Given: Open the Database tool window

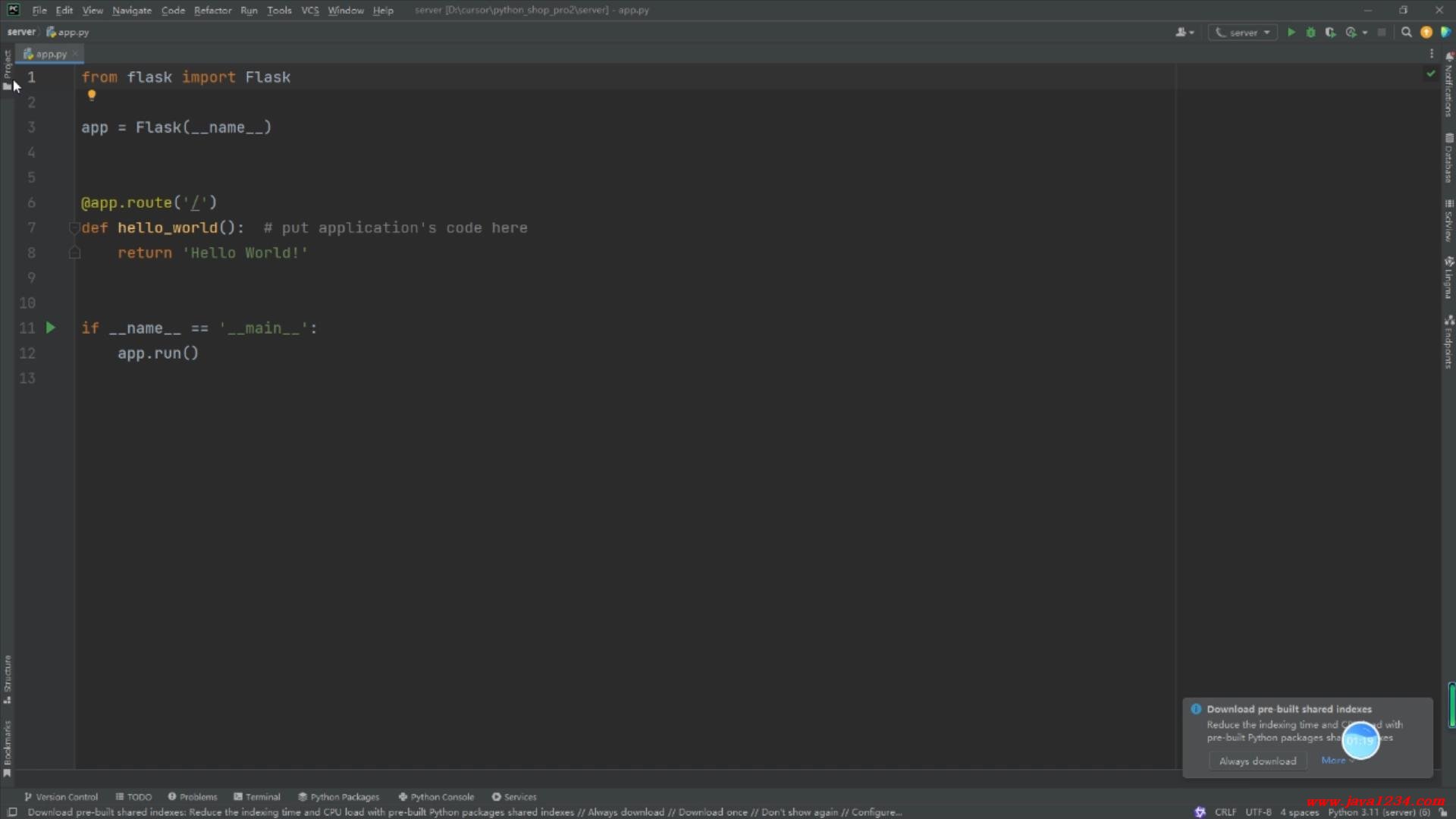Looking at the screenshot, I should (1448, 158).
